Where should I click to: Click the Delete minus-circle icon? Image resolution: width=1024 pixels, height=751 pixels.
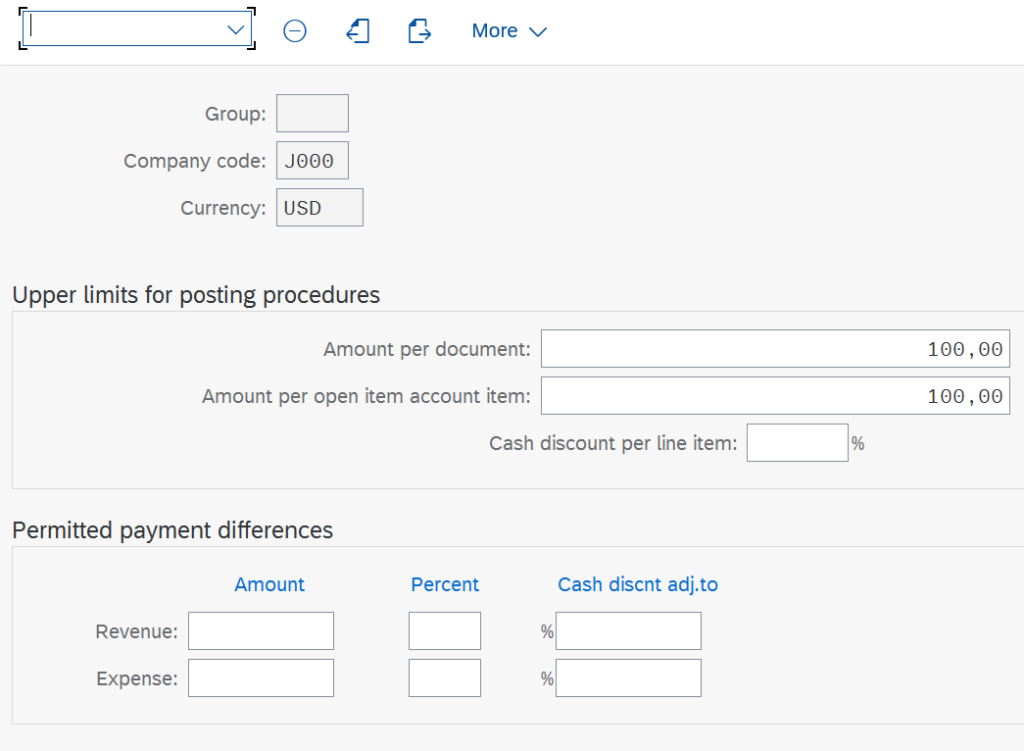294,31
